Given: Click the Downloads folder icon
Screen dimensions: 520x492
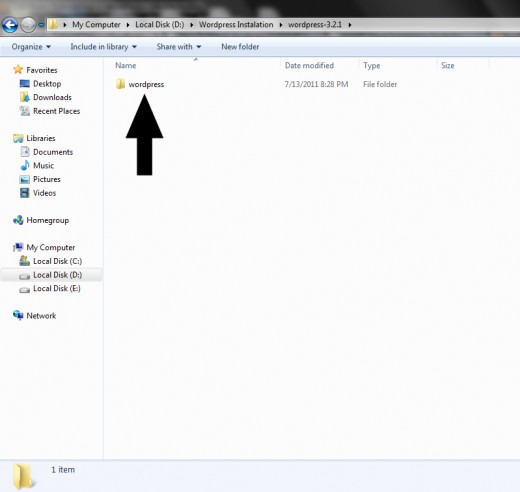Looking at the screenshot, I should coord(25,97).
